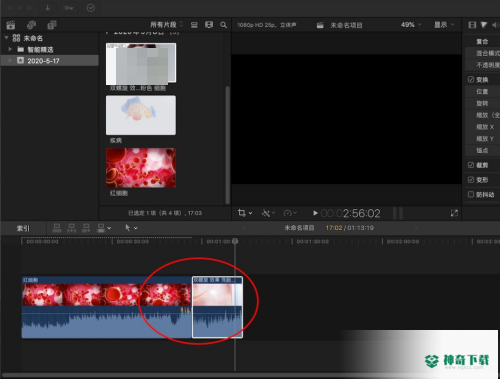Viewport: 500px width, 379px height.
Task: Click the 旋转 rotation row
Action: pyautogui.click(x=482, y=103)
